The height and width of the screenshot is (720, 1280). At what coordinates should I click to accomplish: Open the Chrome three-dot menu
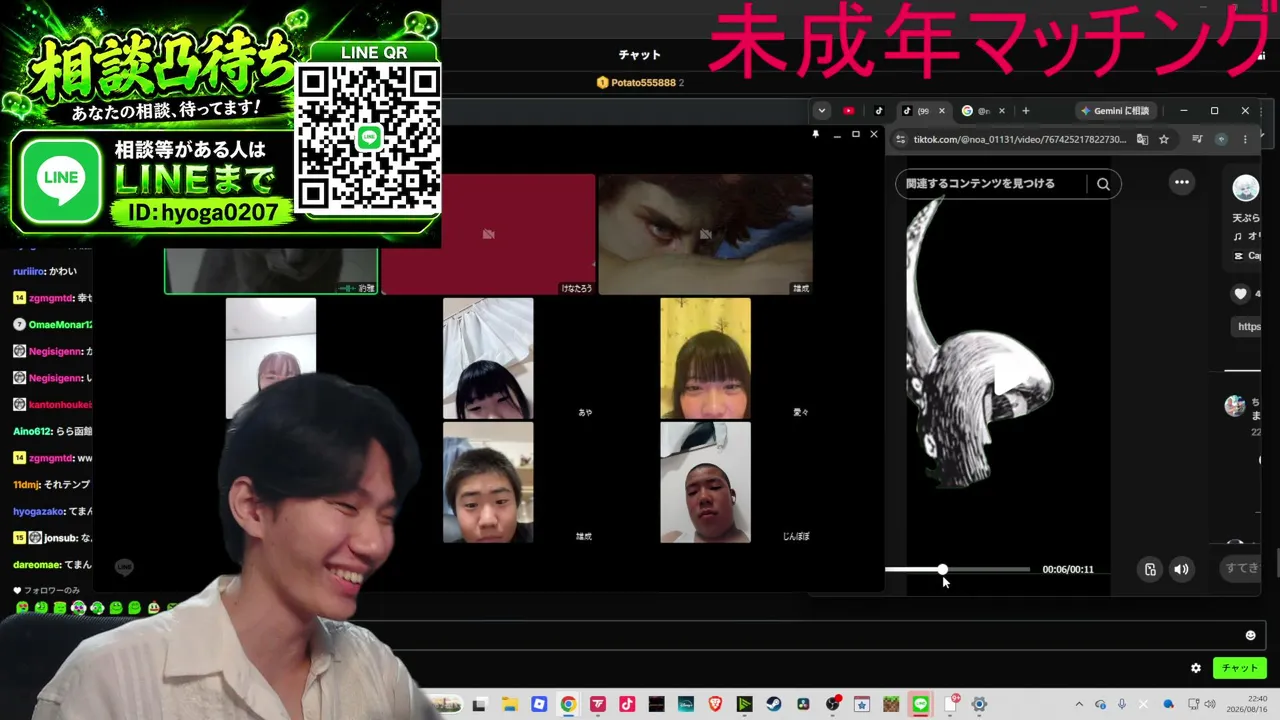tap(1245, 140)
